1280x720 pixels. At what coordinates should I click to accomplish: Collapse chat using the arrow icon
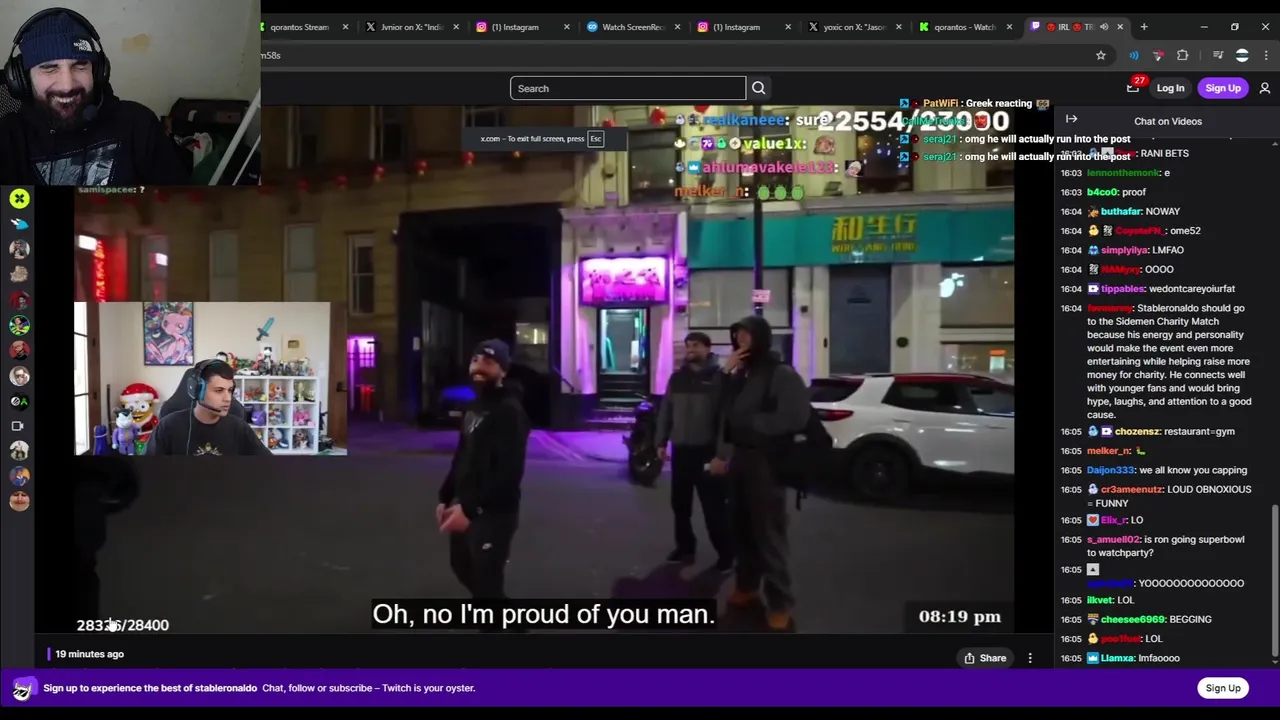[x=1071, y=120]
